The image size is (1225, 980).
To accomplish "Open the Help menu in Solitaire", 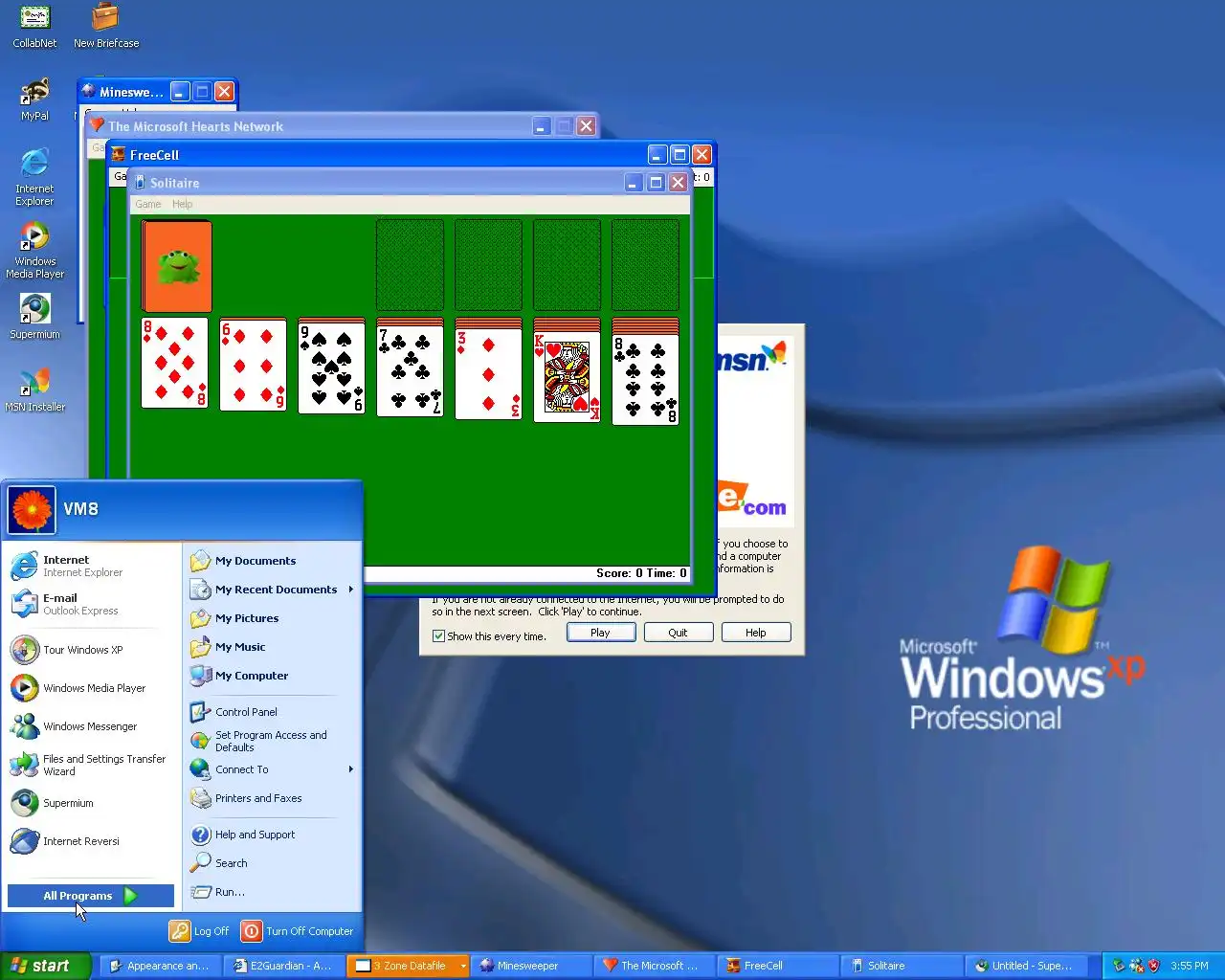I will 183,204.
